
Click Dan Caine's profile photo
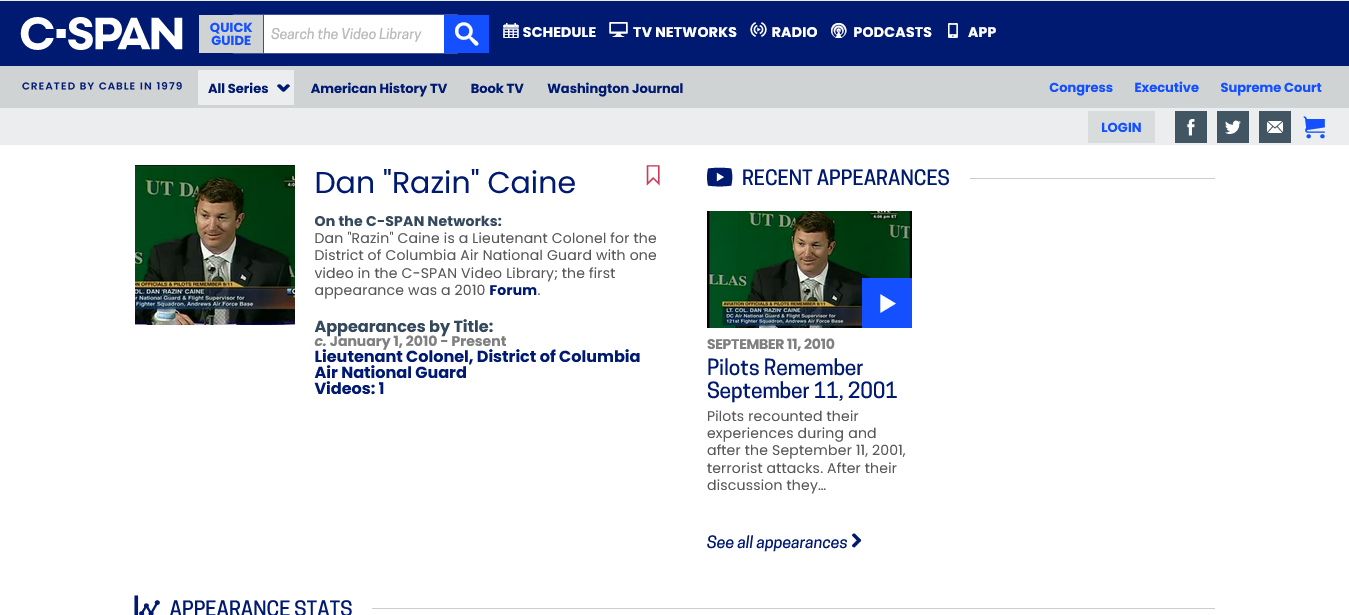[x=215, y=245]
